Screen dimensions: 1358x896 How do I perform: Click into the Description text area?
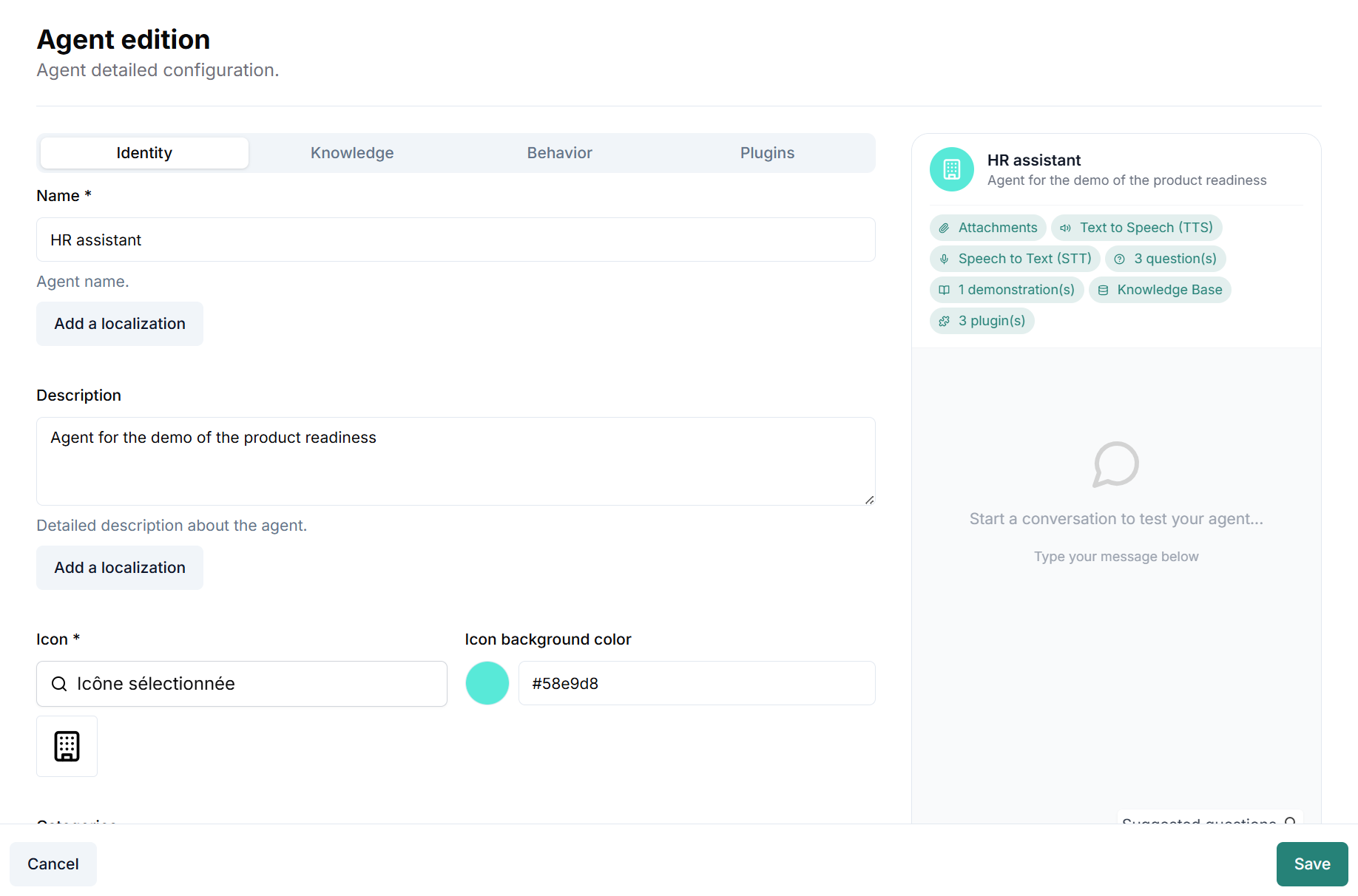pos(456,461)
